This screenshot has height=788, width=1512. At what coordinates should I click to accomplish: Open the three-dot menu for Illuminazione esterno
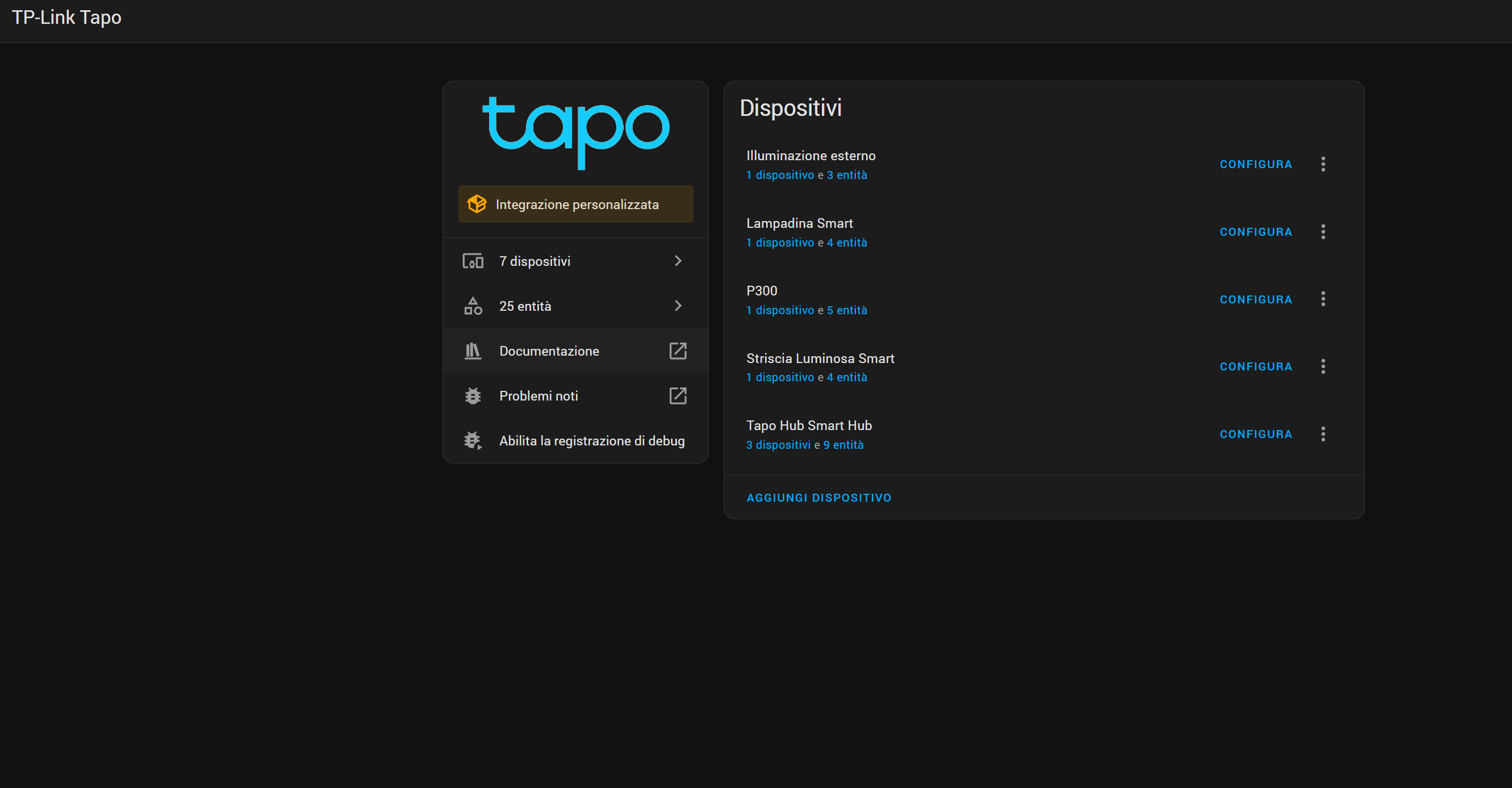tap(1323, 164)
